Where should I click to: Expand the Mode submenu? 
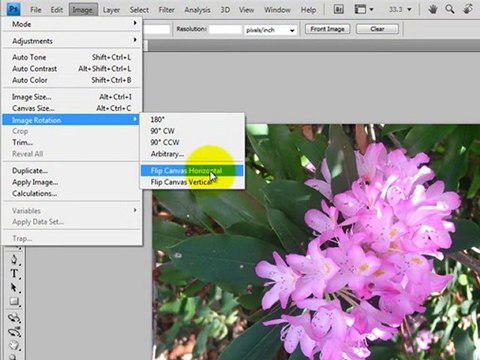tap(72, 24)
